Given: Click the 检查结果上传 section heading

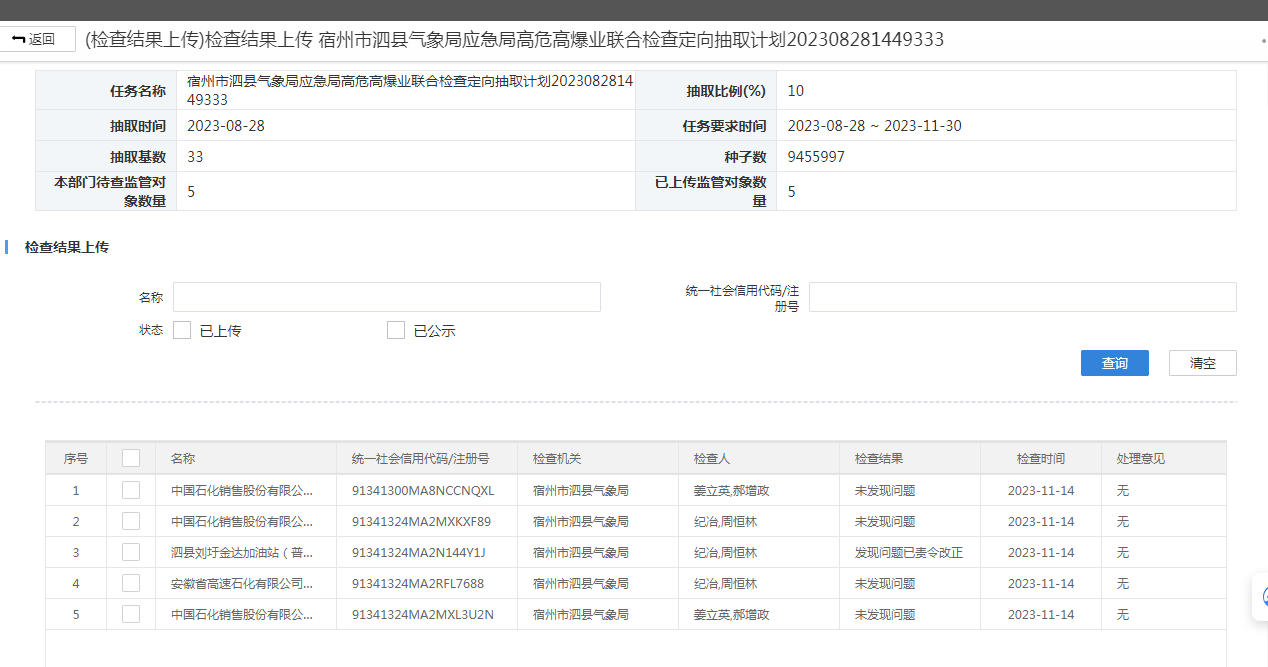Looking at the screenshot, I should click(67, 247).
